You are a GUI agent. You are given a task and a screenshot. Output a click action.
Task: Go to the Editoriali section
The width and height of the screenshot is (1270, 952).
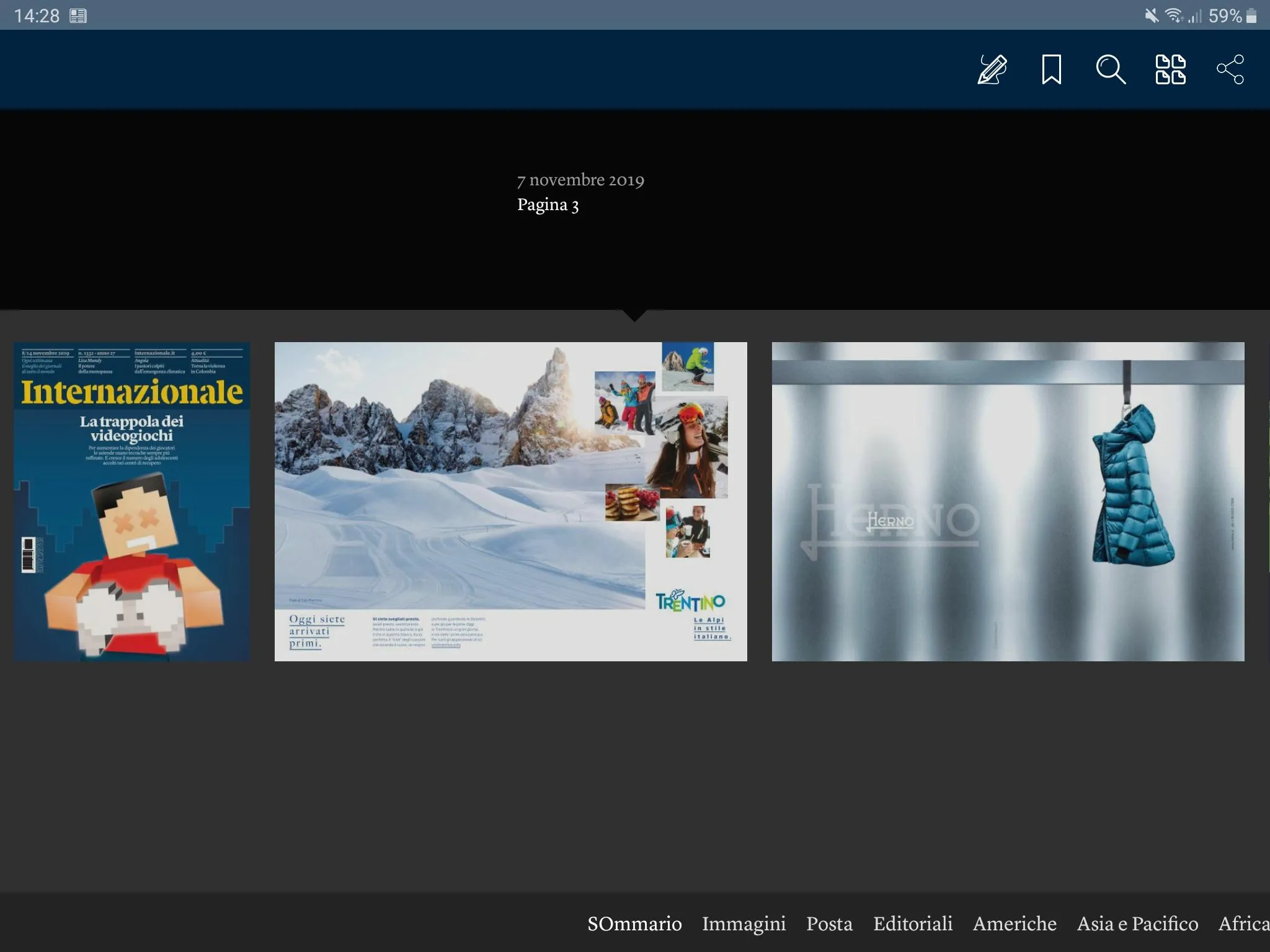913,923
